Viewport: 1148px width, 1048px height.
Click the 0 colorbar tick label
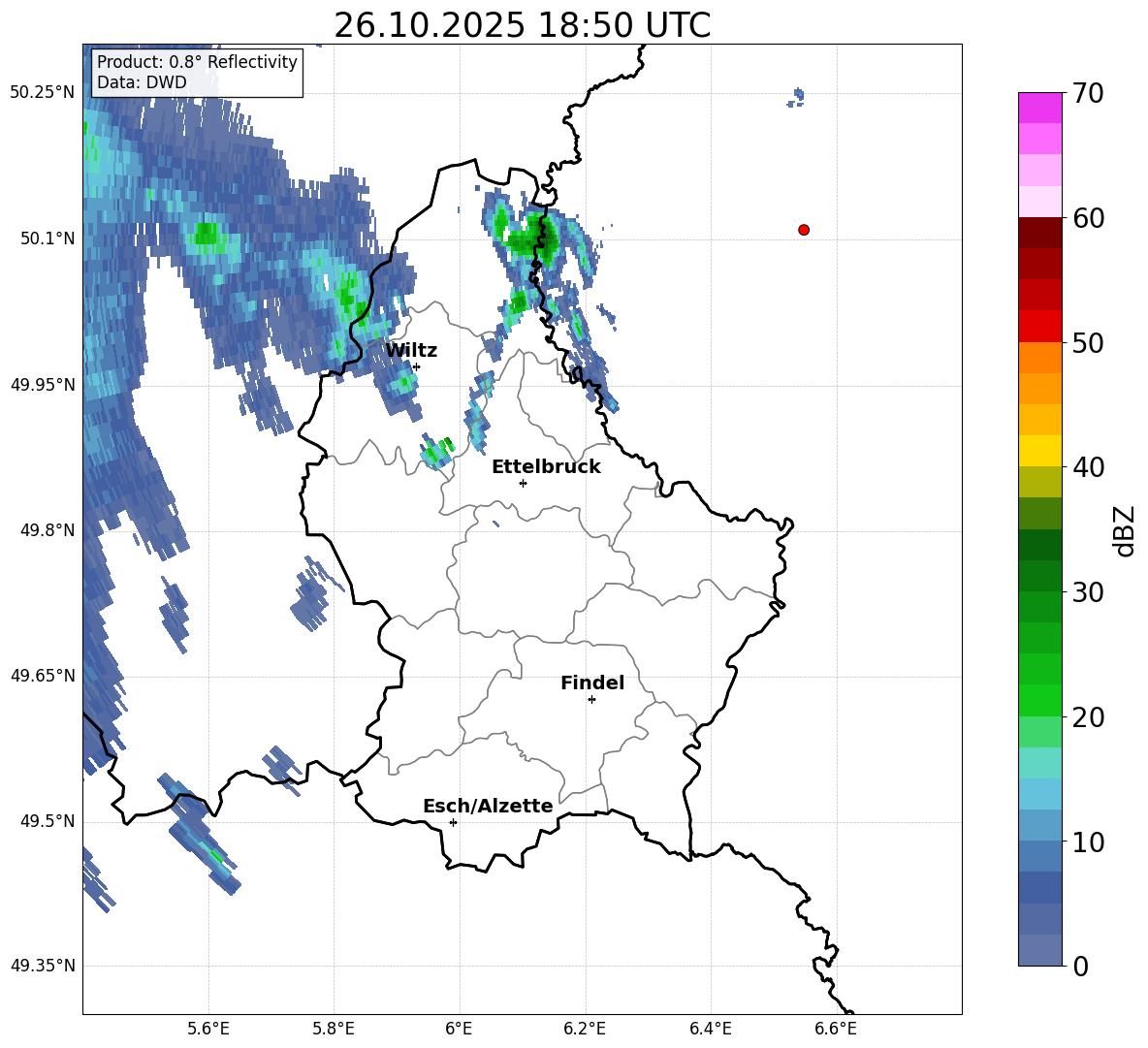click(1081, 966)
